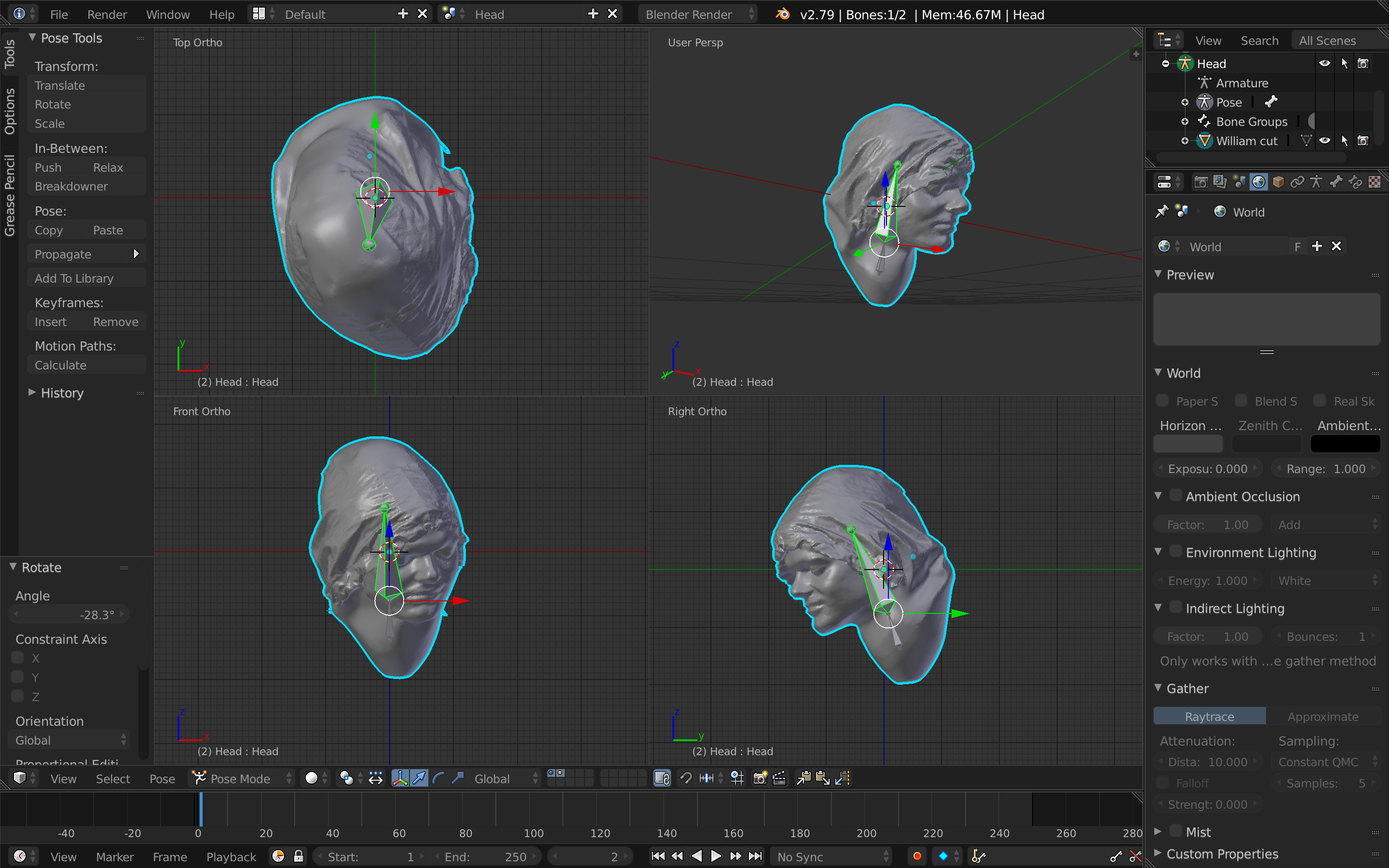Enable the Environment Lighting checkbox
Viewport: 1389px width, 868px height.
pos(1176,551)
